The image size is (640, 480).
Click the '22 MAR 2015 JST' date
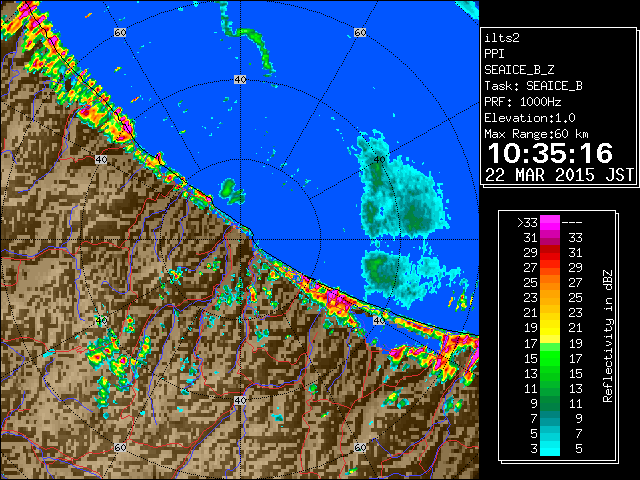point(559,175)
